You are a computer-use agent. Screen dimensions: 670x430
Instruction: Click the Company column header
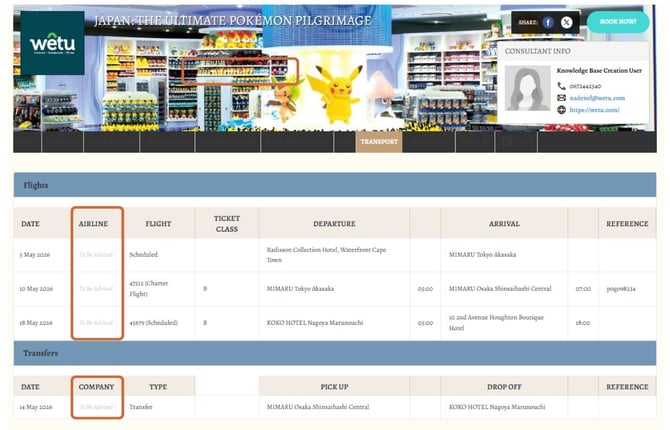pos(96,386)
